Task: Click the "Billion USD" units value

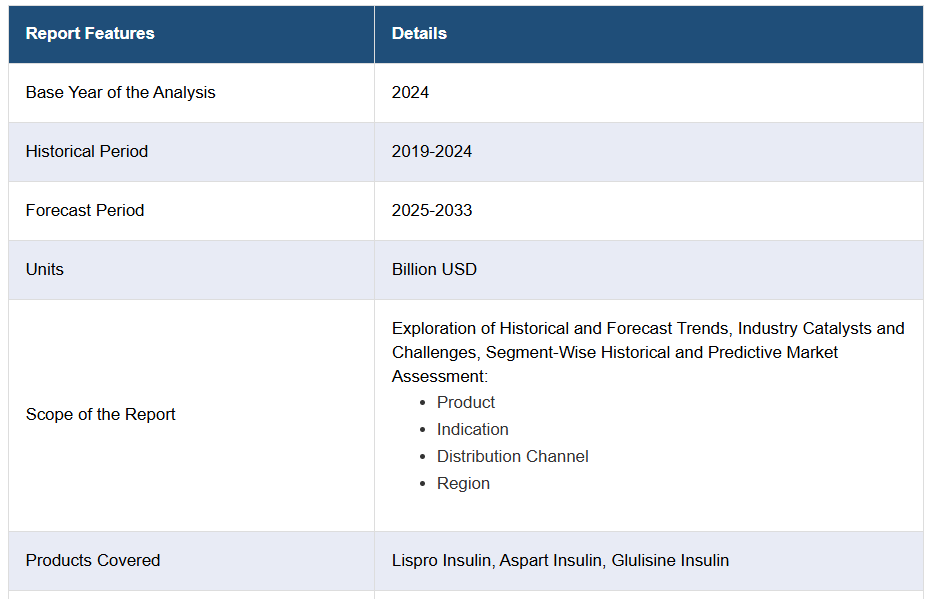Action: 434,270
